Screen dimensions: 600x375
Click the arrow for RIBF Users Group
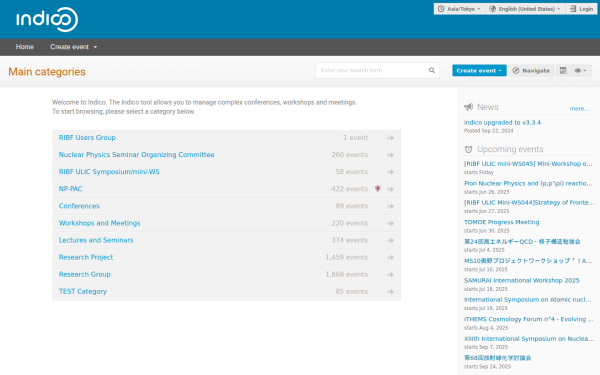(390, 138)
